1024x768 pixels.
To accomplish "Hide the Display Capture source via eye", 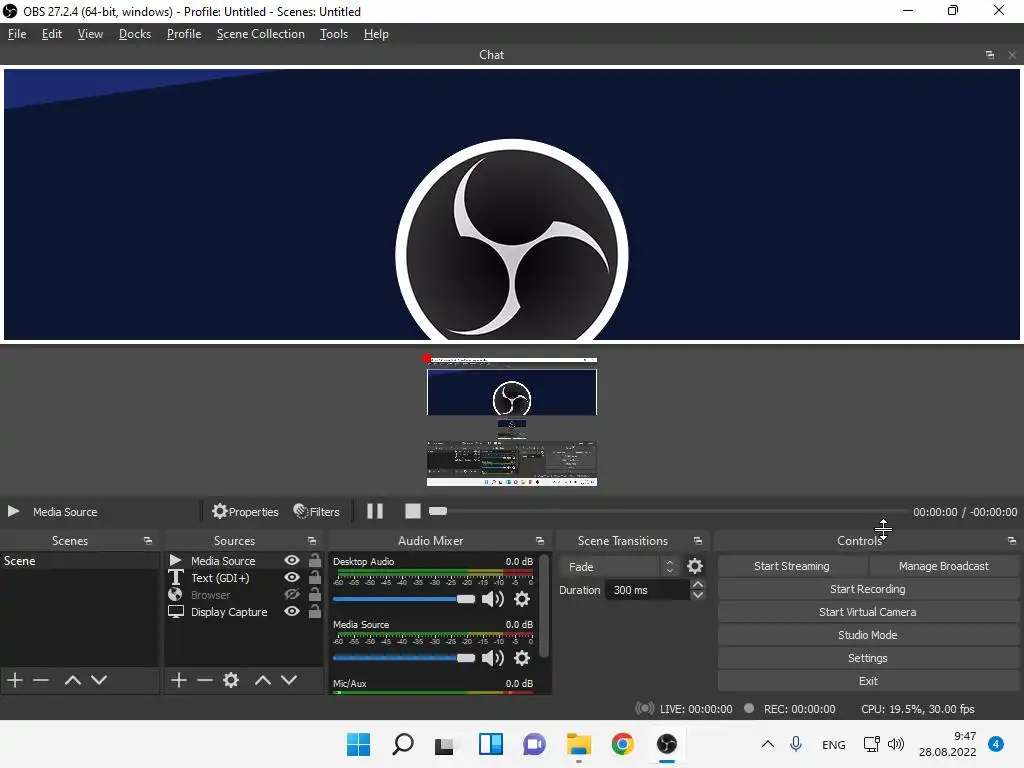I will [292, 611].
